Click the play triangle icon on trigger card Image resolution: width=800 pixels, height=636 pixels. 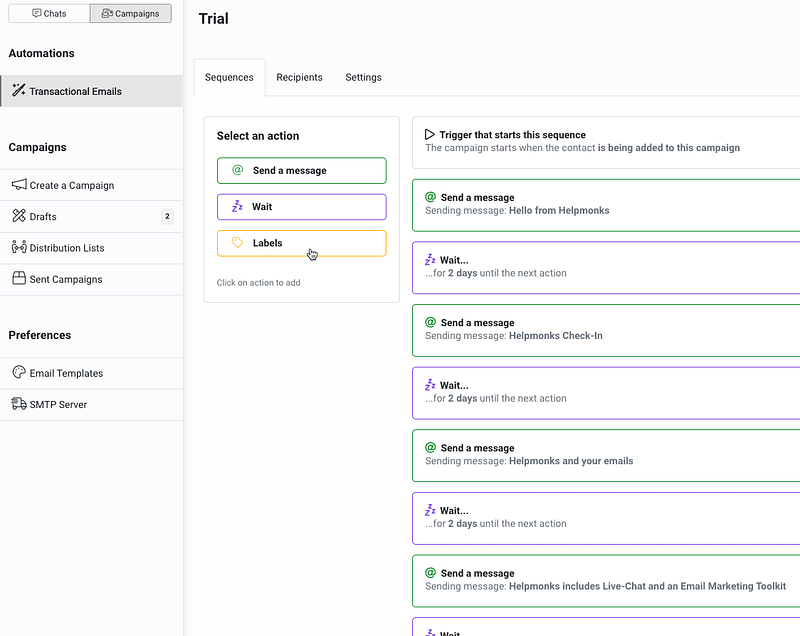click(430, 135)
